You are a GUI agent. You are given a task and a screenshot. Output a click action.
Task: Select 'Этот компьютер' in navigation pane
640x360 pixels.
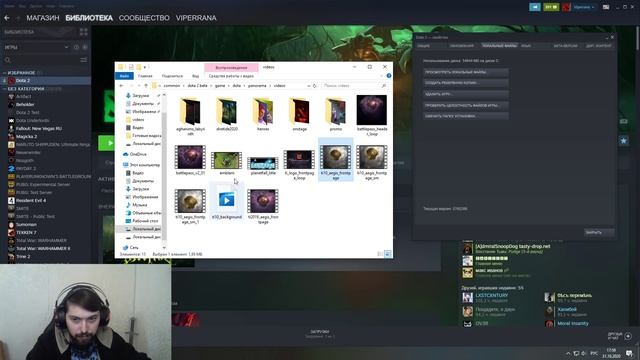[141, 165]
